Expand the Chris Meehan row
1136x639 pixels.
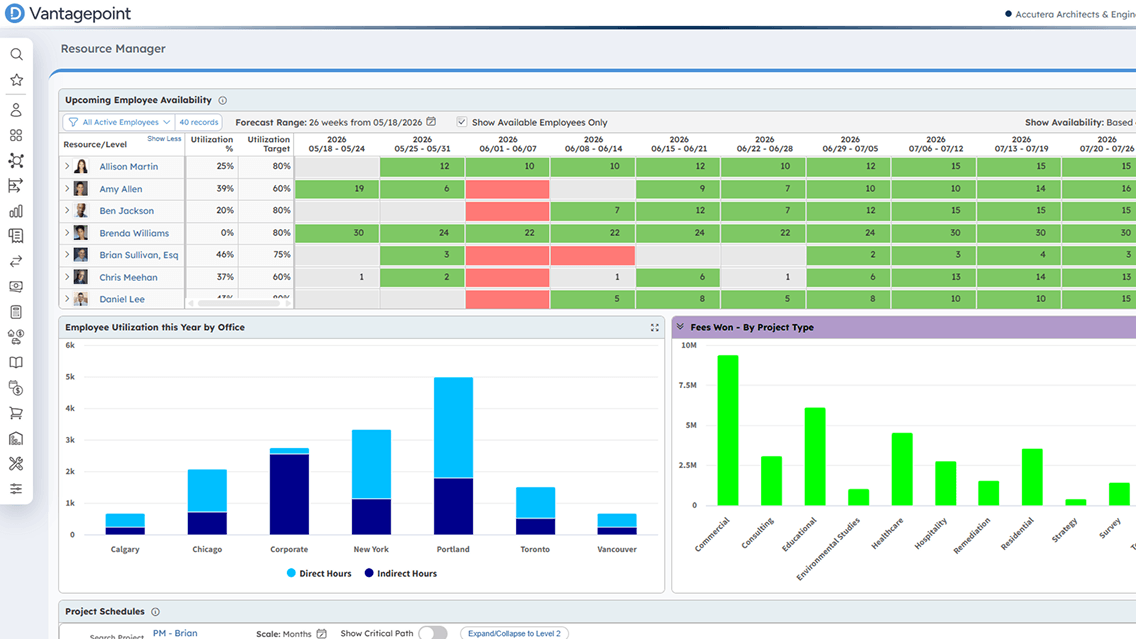point(67,277)
